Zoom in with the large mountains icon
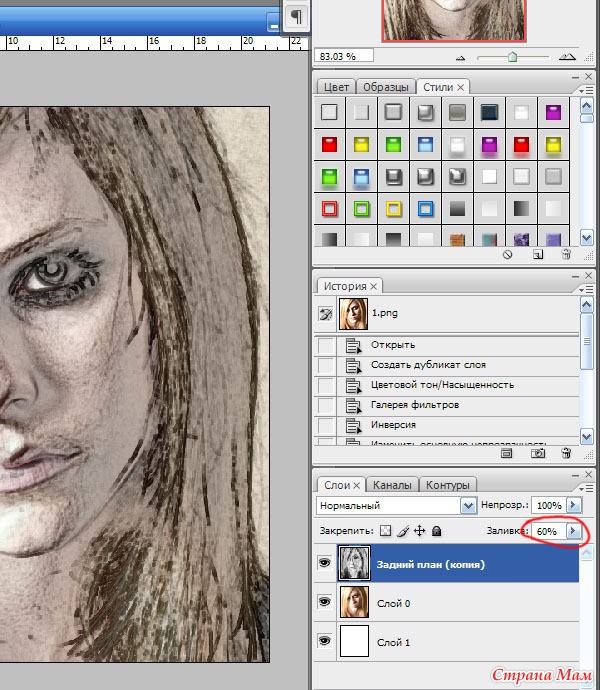This screenshot has width=600, height=690. [x=567, y=56]
